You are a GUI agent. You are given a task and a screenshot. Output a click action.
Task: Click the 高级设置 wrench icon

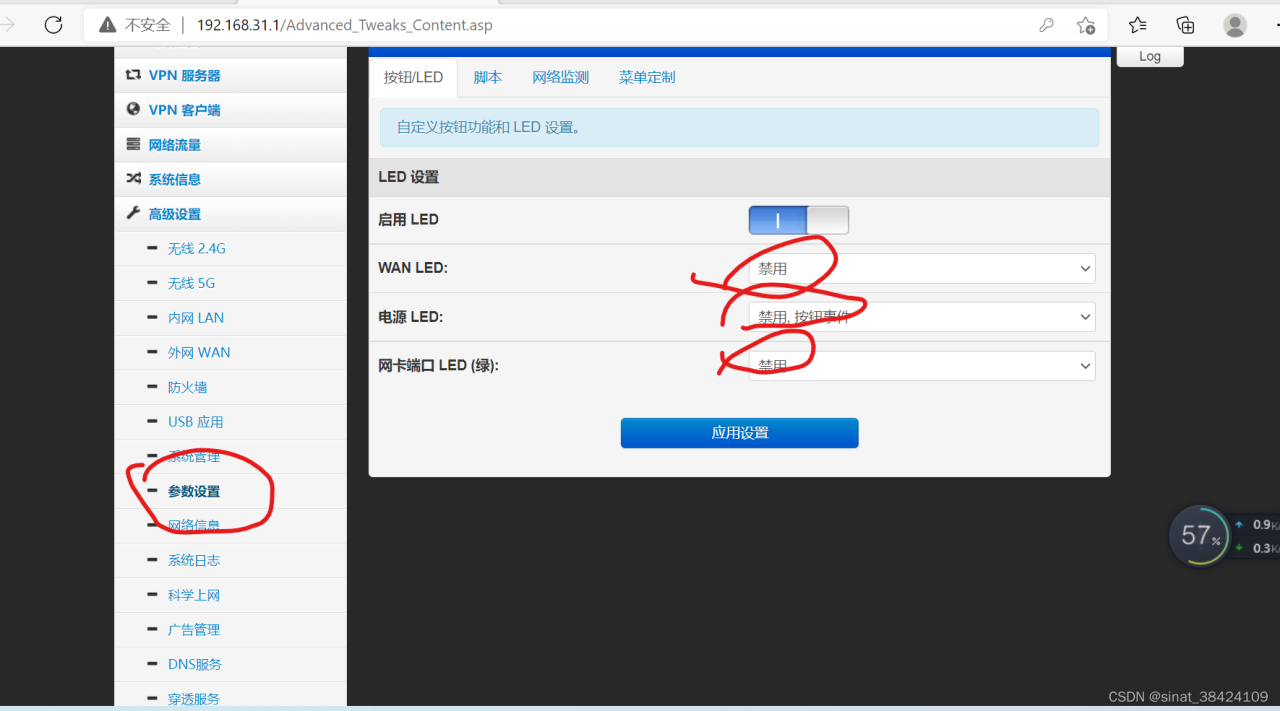pyautogui.click(x=133, y=214)
